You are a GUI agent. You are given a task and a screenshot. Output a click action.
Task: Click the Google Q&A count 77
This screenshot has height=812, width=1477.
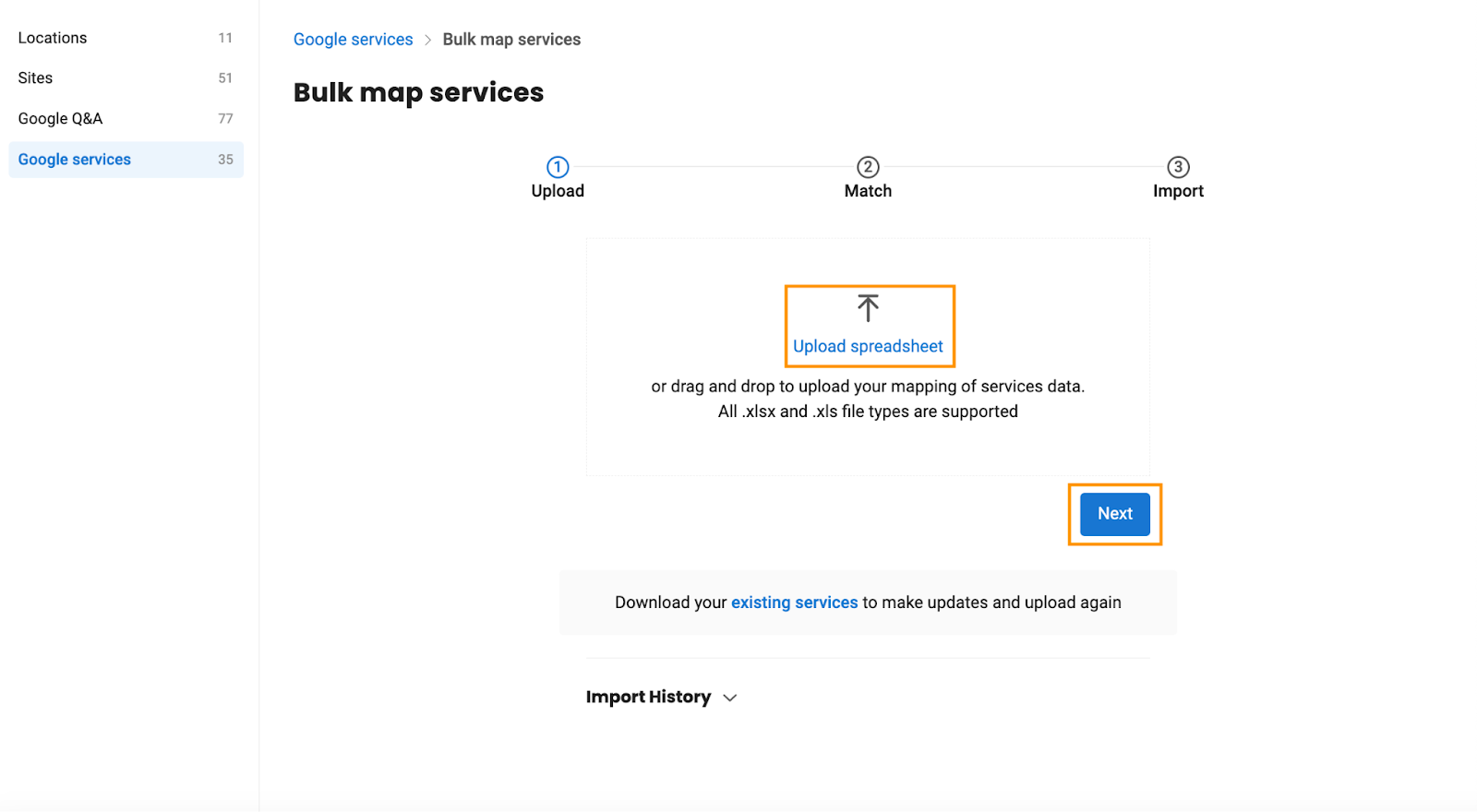tap(225, 119)
